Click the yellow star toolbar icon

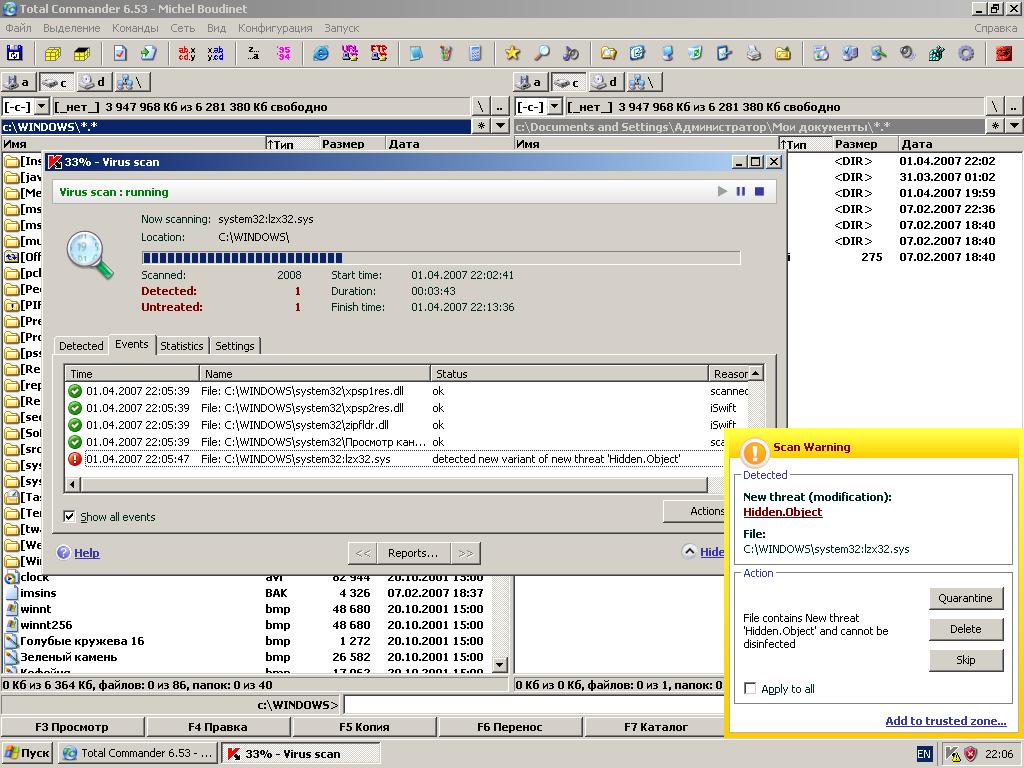pyautogui.click(x=512, y=53)
